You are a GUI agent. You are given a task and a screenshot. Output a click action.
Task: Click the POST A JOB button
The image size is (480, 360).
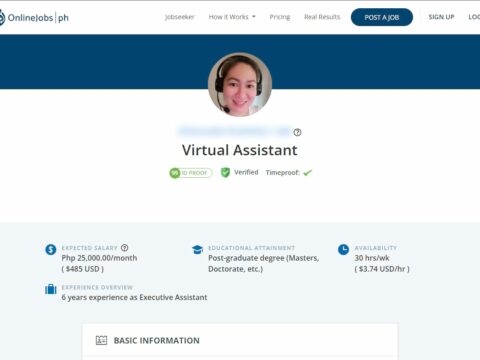tap(382, 17)
